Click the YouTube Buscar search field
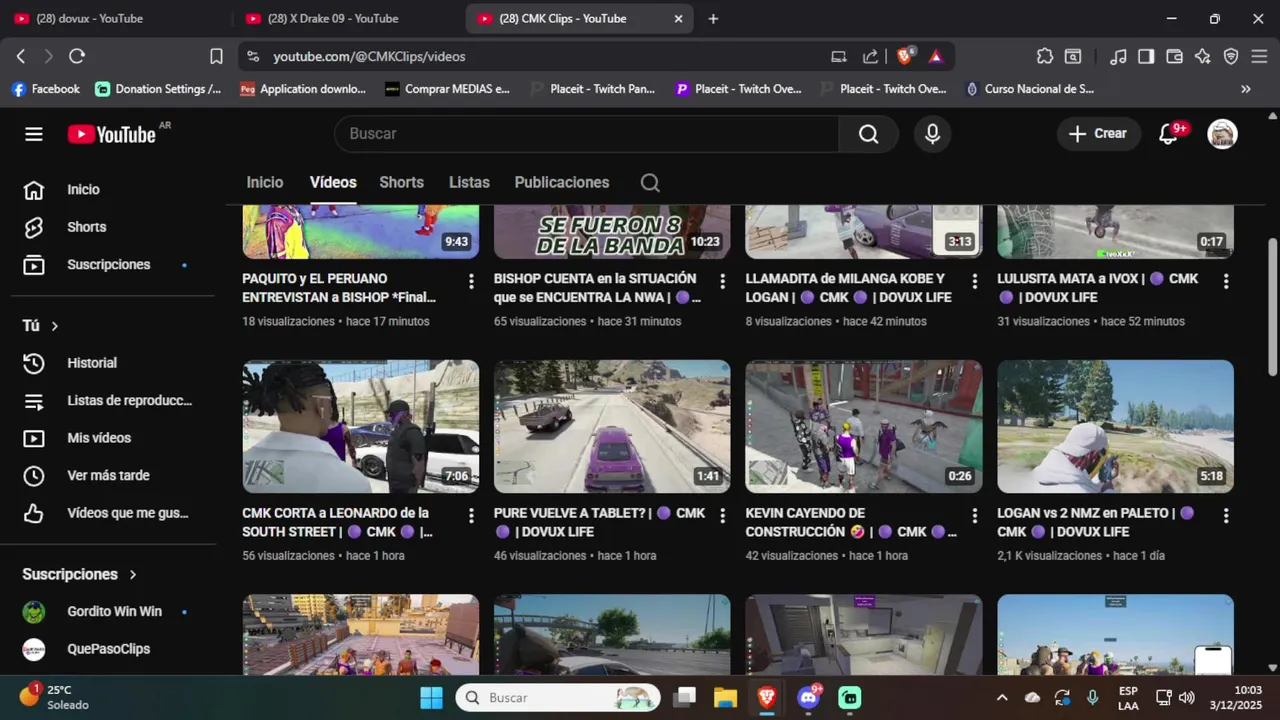Screen dimensions: 1280x720 (587, 134)
